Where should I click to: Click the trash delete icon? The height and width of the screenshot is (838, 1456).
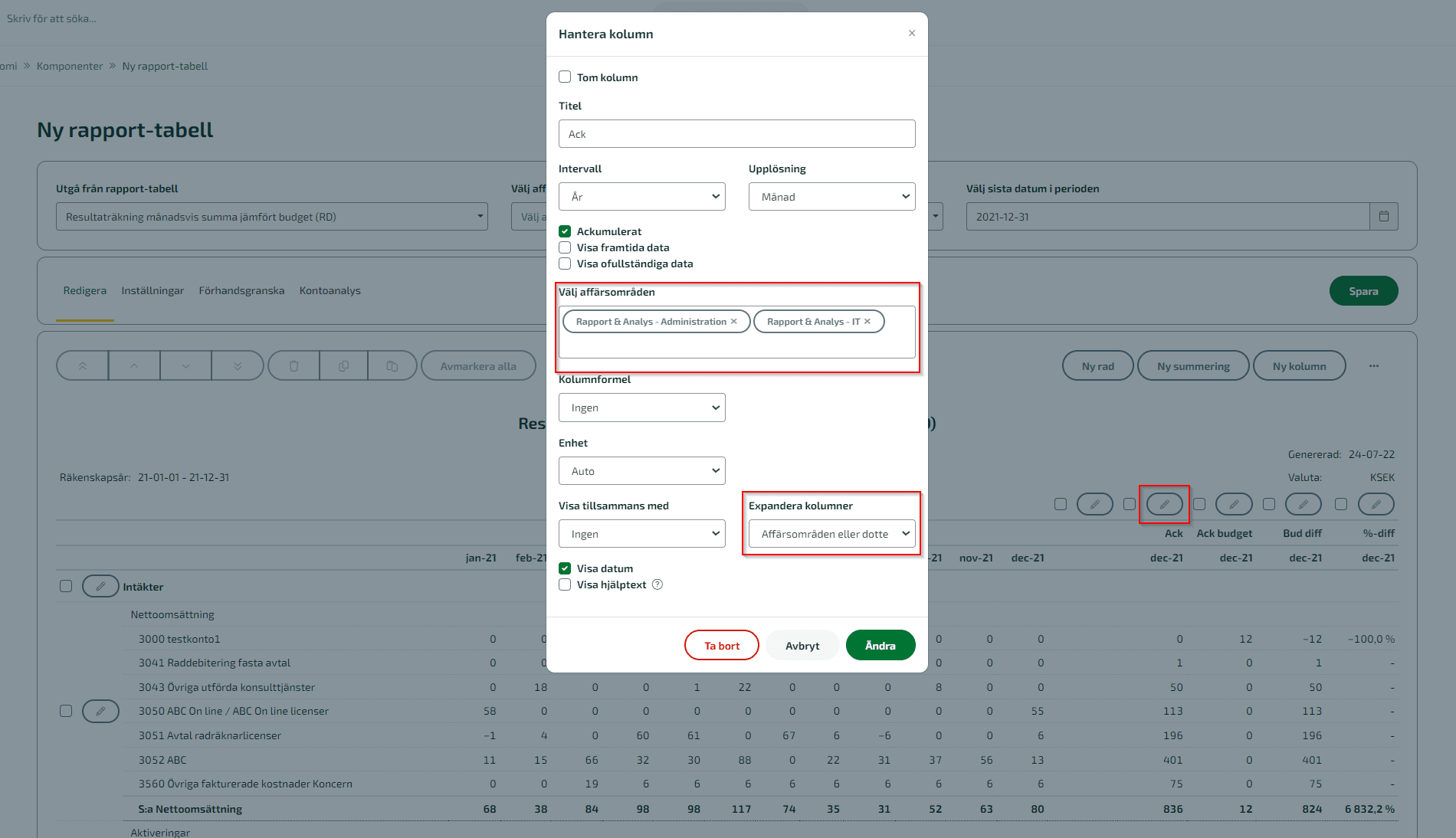tap(293, 366)
